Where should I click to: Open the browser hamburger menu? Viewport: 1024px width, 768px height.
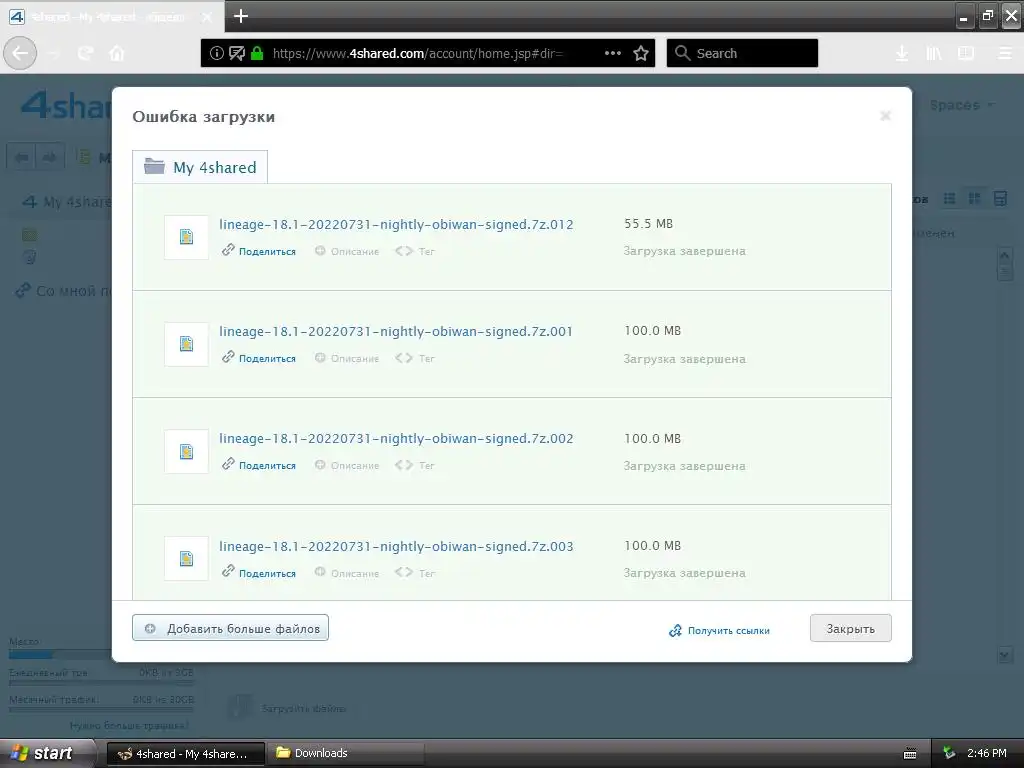(1005, 53)
